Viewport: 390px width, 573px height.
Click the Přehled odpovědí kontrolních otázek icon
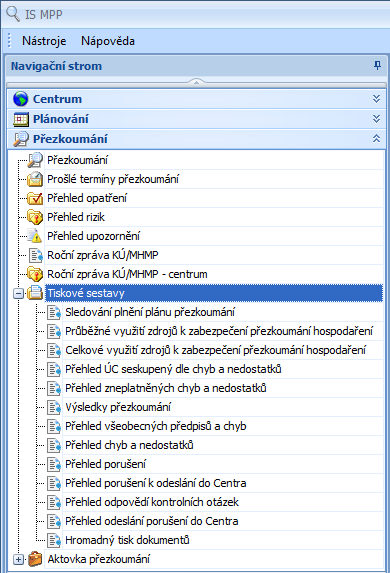54,502
